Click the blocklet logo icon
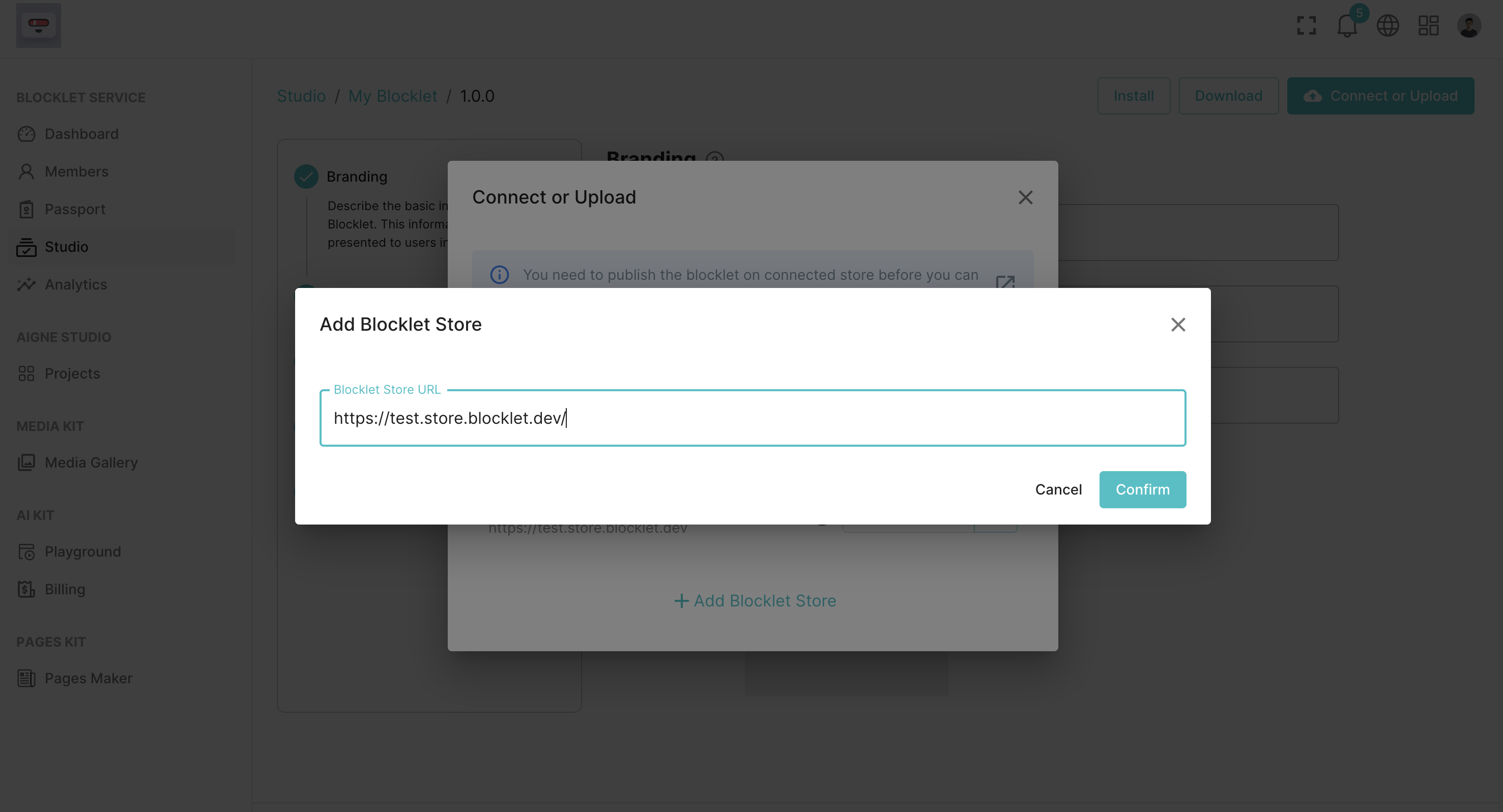This screenshot has height=812, width=1503. click(39, 25)
